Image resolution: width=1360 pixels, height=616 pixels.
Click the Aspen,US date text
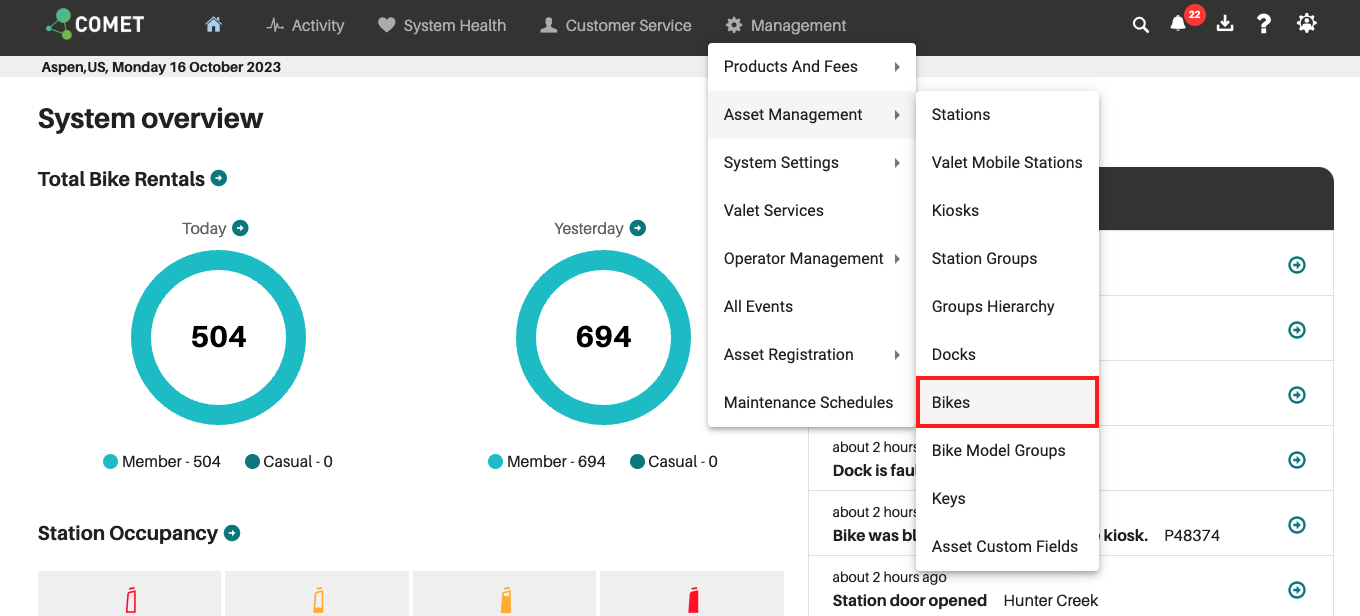161,67
